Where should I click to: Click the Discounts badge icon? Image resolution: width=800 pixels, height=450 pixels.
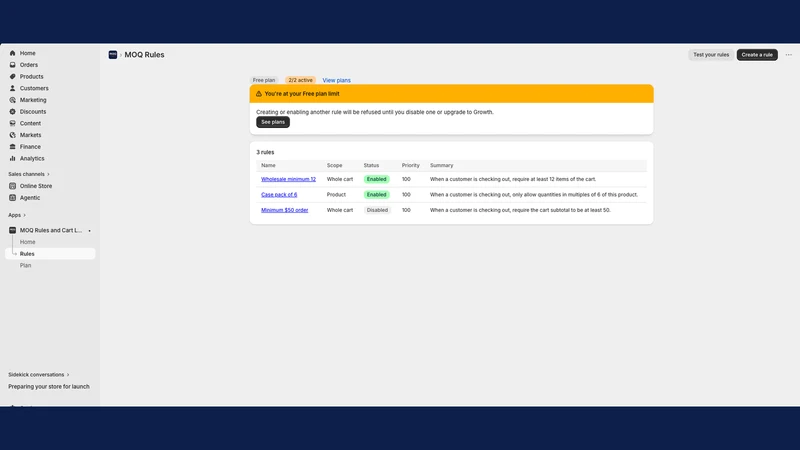(13, 112)
